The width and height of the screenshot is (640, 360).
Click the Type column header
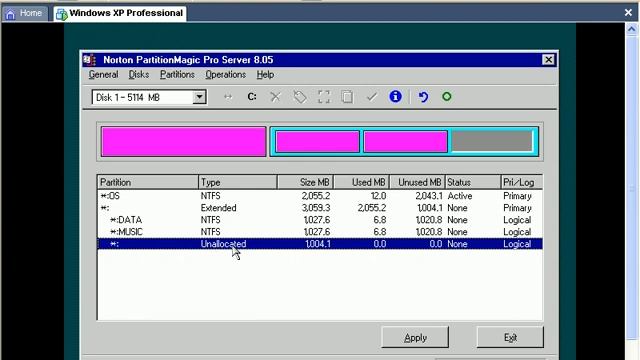point(238,182)
